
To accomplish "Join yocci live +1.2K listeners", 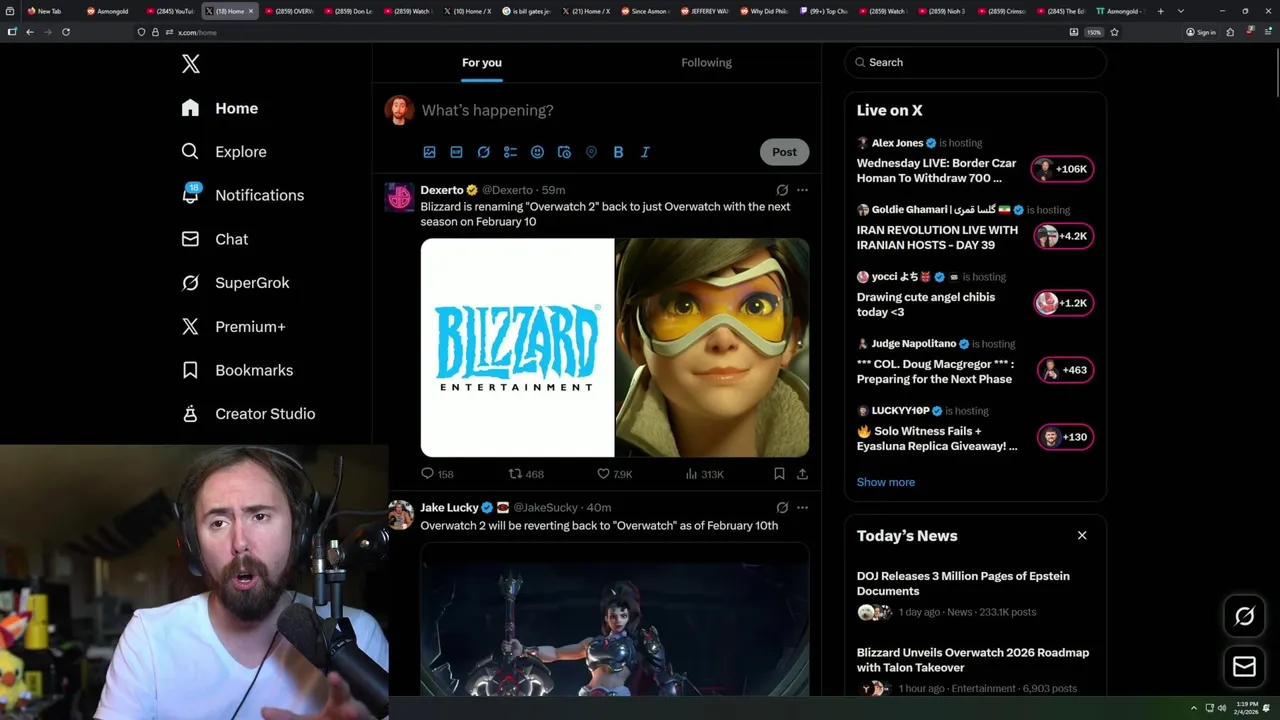I will pos(1063,303).
